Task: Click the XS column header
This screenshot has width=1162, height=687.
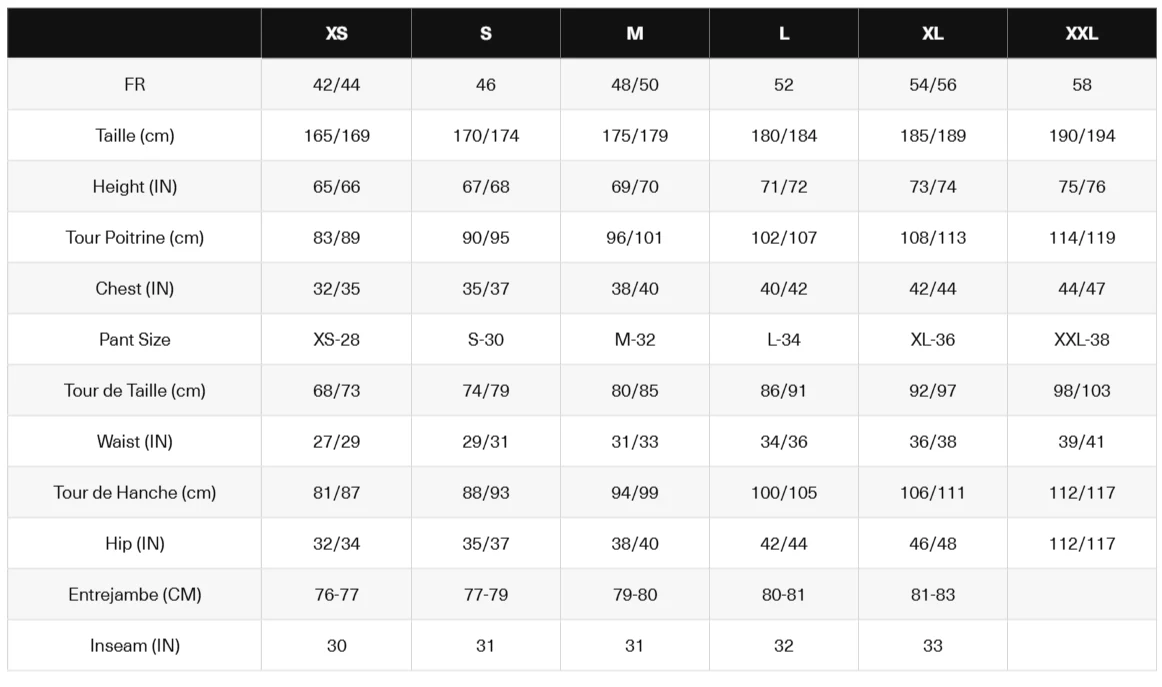Action: tap(337, 33)
